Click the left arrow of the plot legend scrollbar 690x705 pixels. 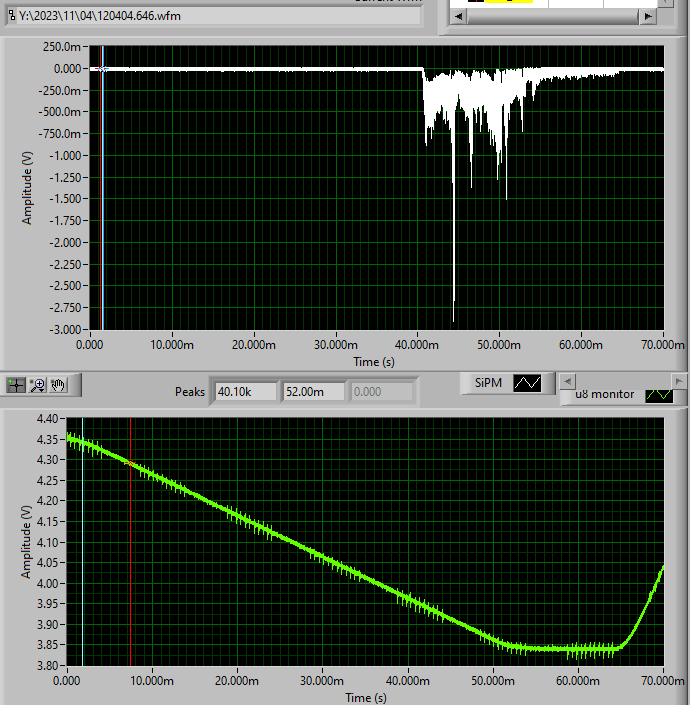(568, 381)
